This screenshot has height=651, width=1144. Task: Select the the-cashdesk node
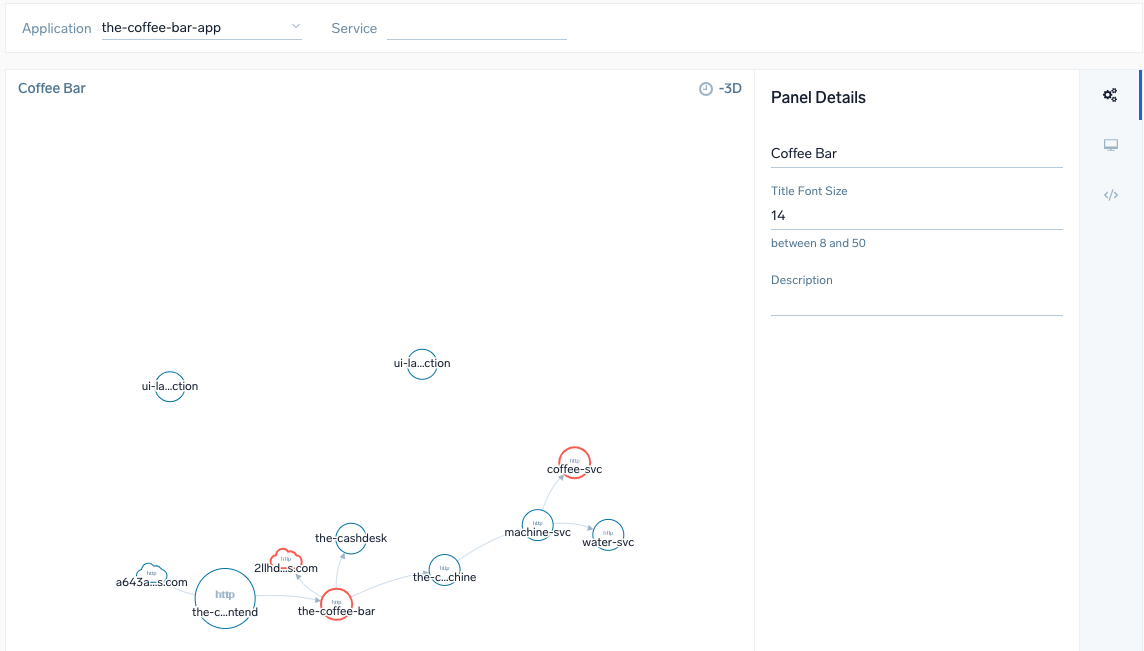[x=350, y=538]
